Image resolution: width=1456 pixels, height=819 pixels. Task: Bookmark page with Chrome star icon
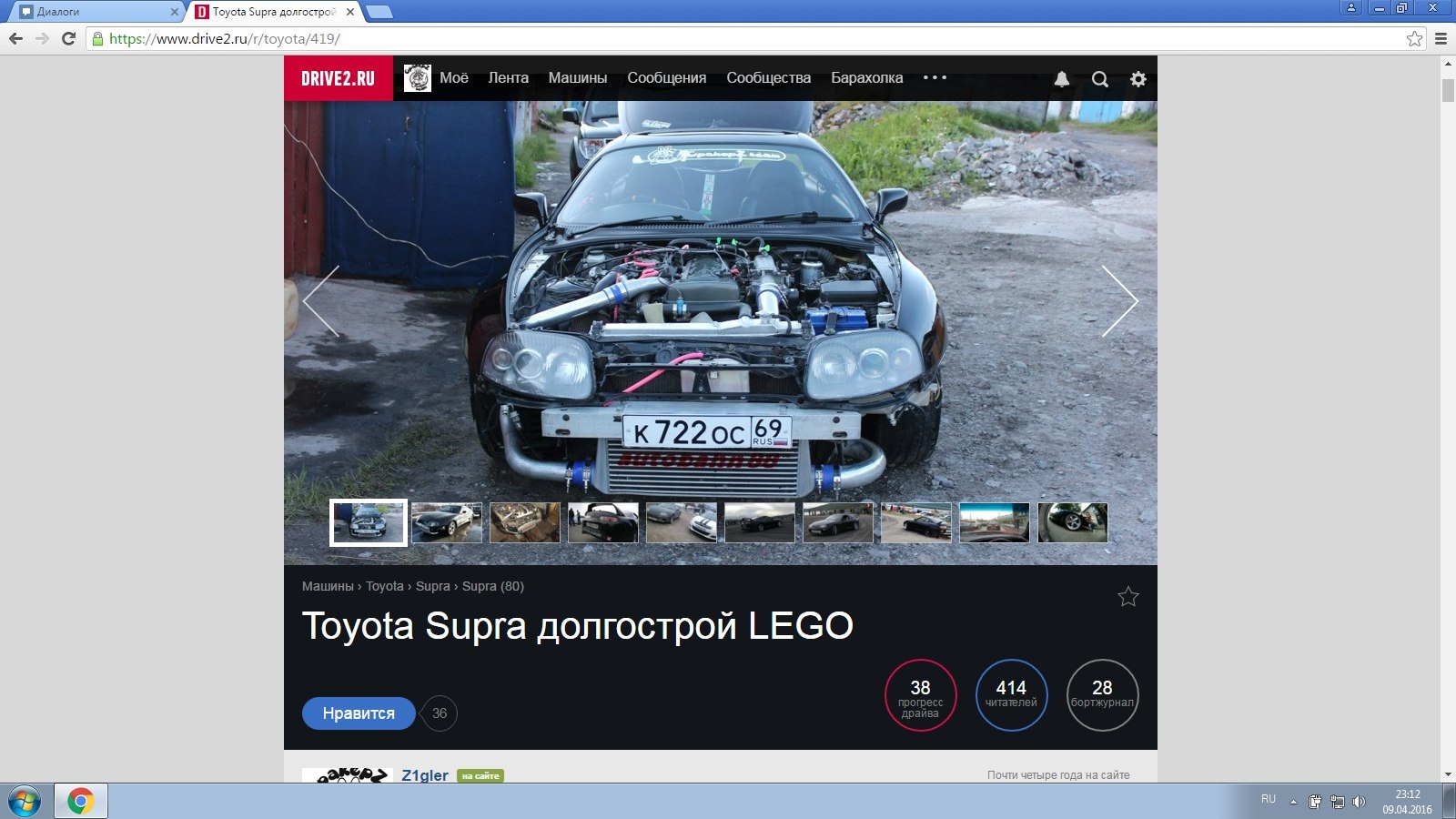[x=1414, y=38]
